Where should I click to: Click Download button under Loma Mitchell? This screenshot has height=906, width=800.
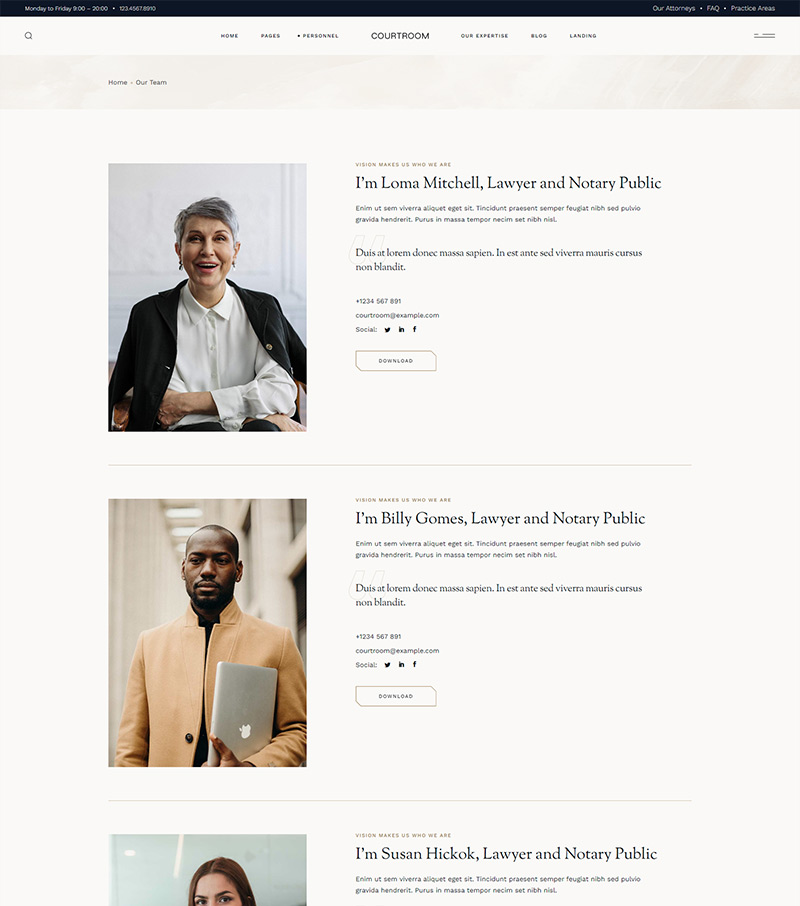coord(396,361)
